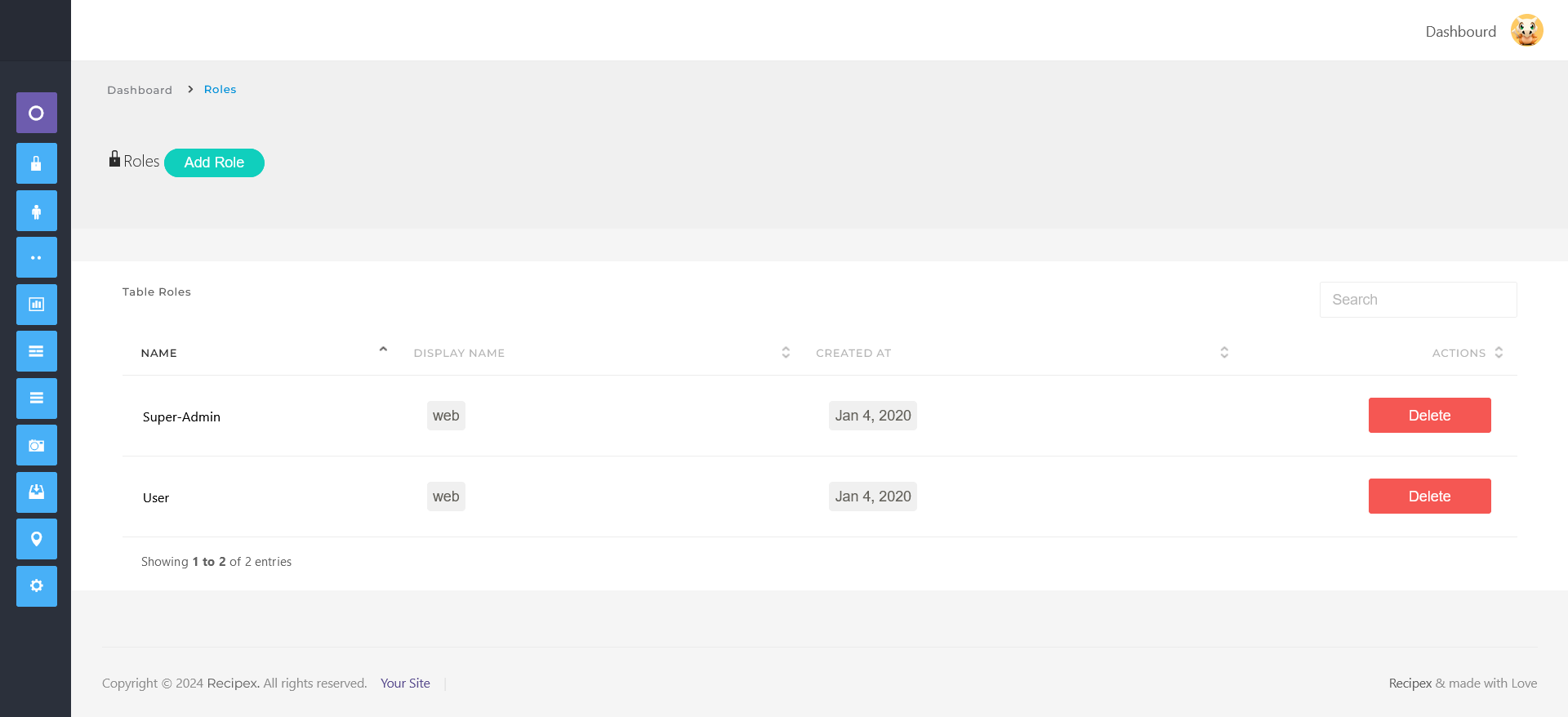Delete the Super-Admin role
This screenshot has width=1568, height=717.
pos(1429,416)
